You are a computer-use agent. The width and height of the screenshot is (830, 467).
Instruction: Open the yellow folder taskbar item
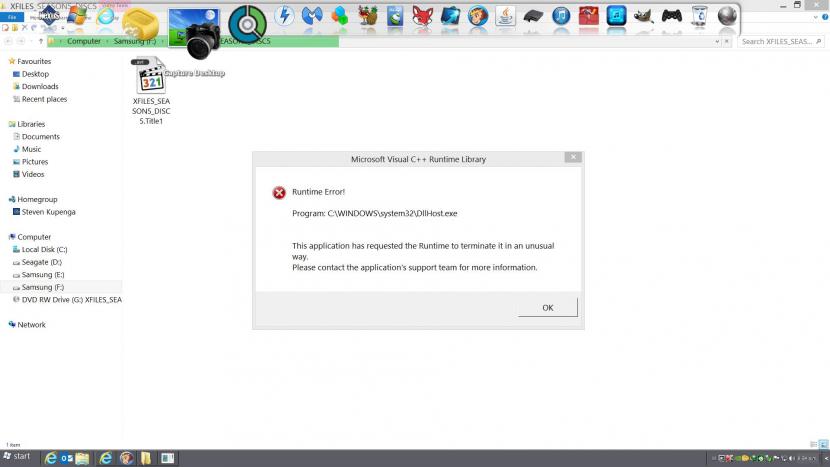(146, 458)
